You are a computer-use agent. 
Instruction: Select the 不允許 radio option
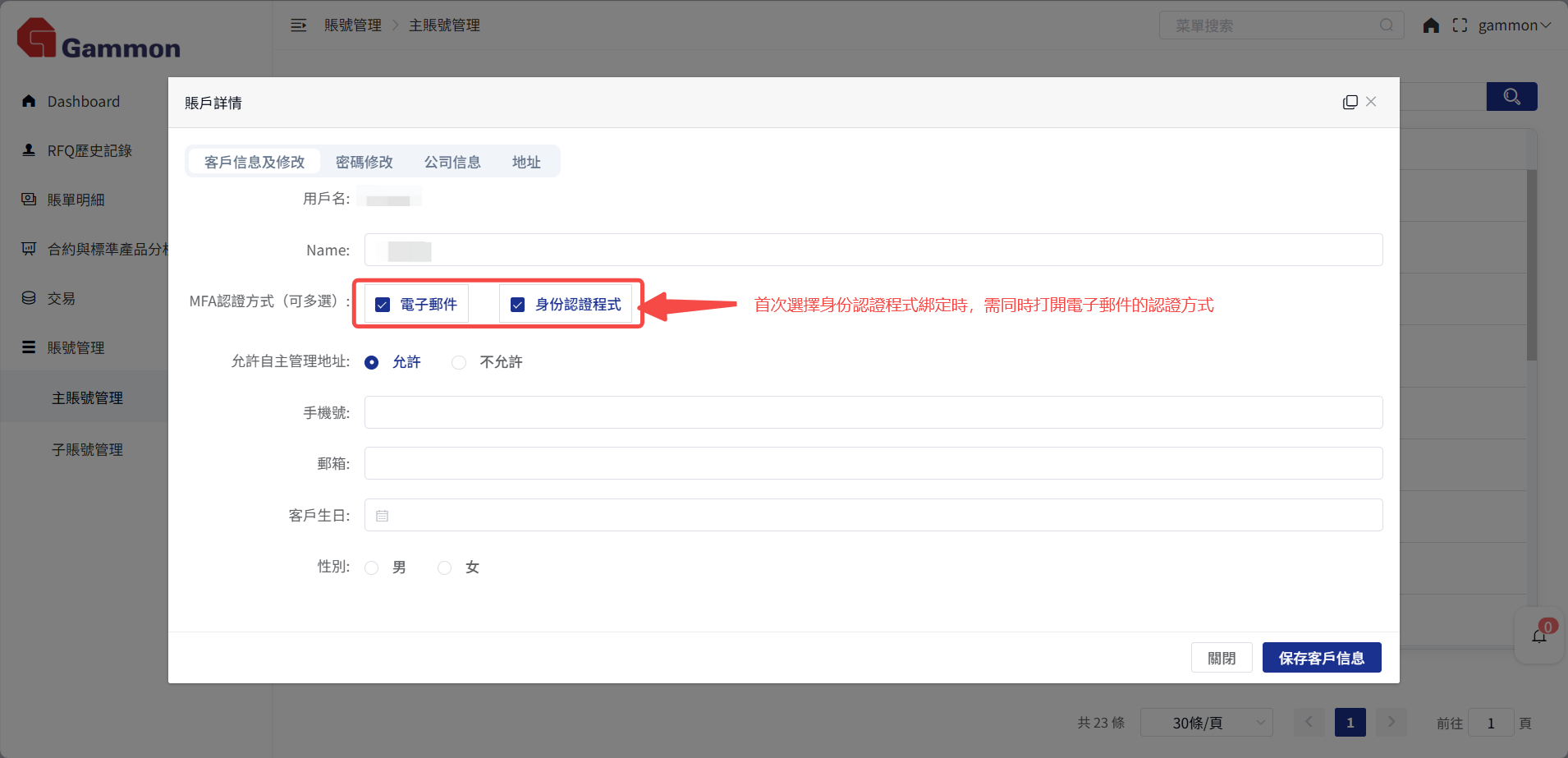point(459,362)
